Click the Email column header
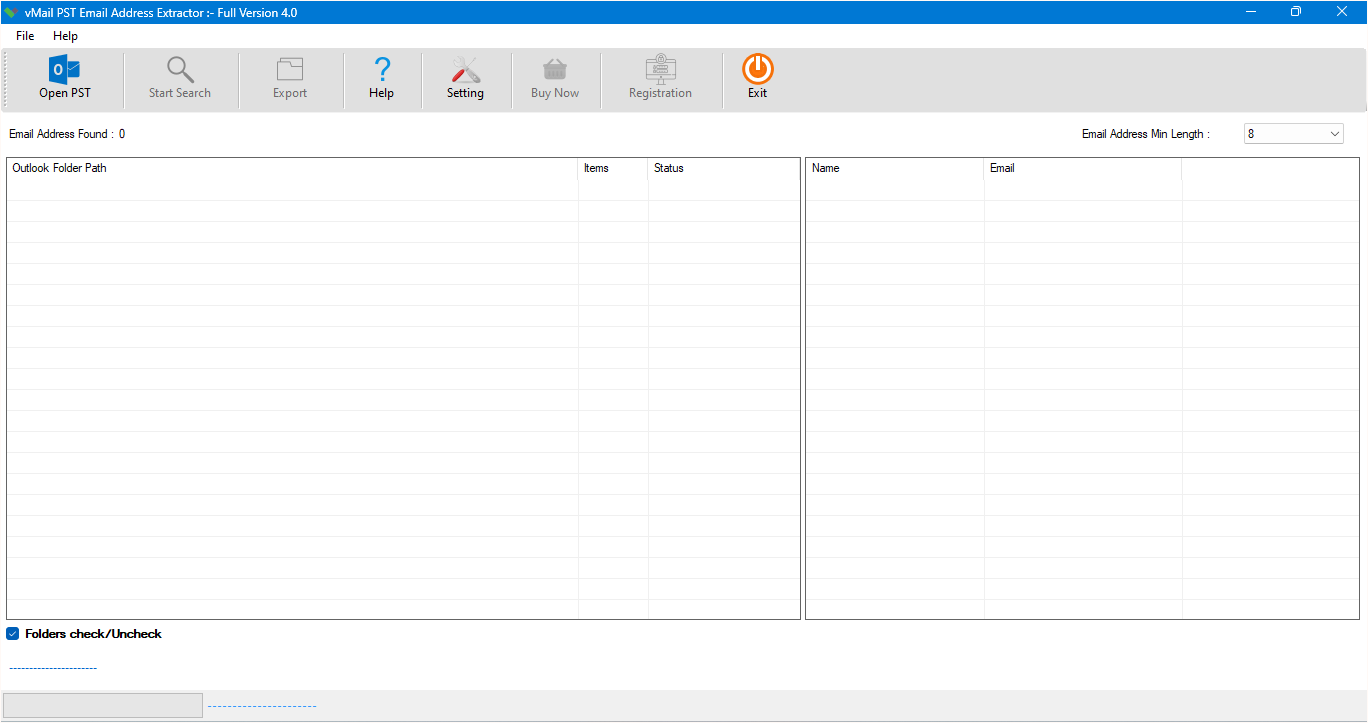The image size is (1368, 723). [x=1083, y=168]
